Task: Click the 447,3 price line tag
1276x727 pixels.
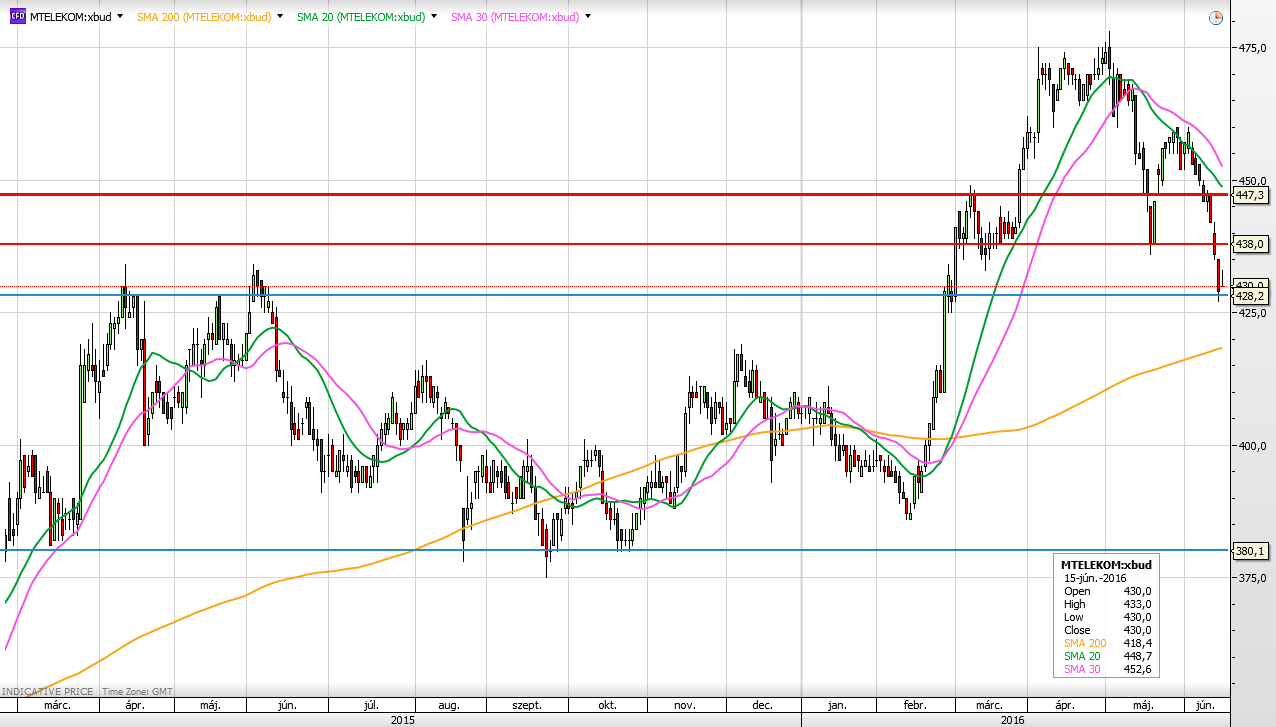Action: pos(1251,195)
